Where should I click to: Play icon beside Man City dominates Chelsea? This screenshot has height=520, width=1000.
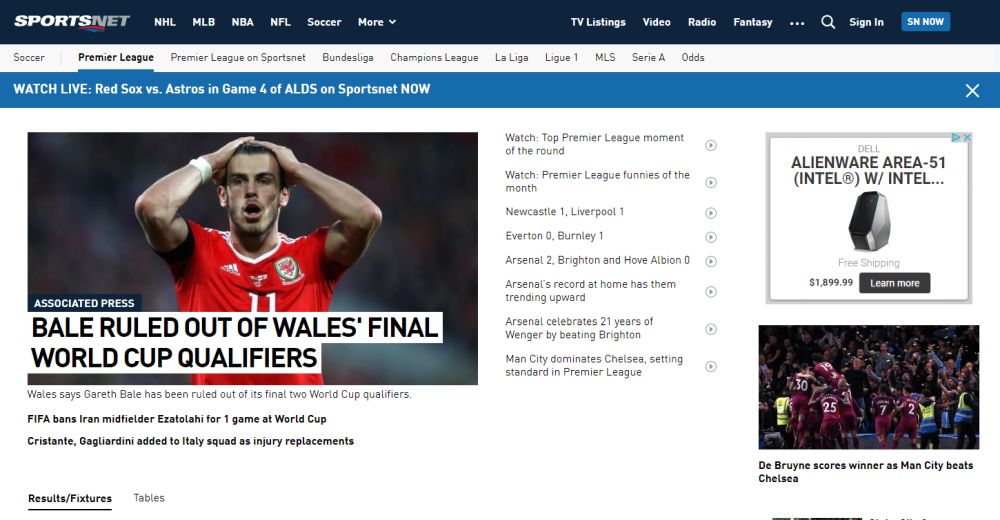(x=710, y=367)
